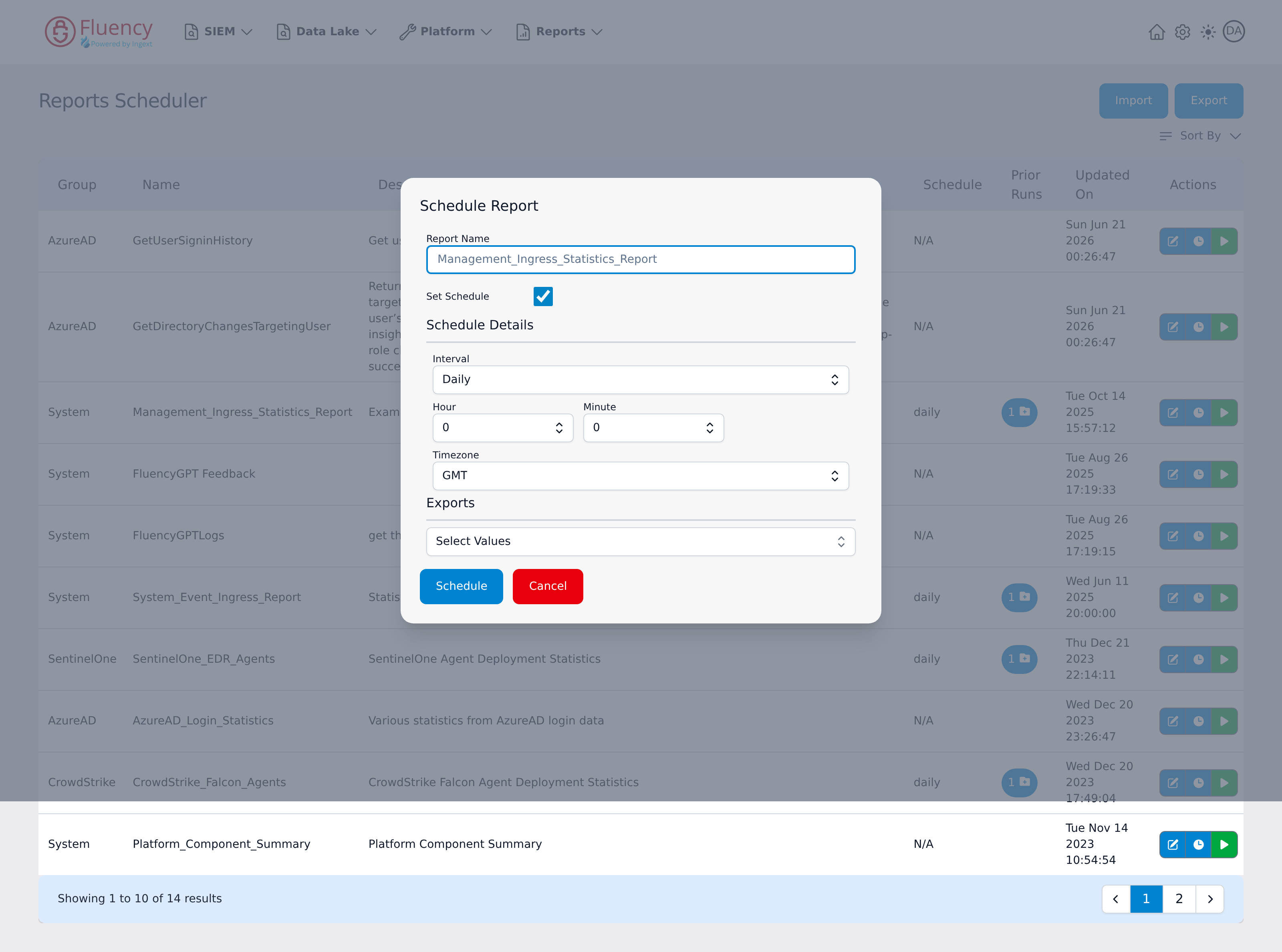Open schedule clock for GetDirectoryChangesTargetingUser
The height and width of the screenshot is (952, 1282).
coord(1198,327)
